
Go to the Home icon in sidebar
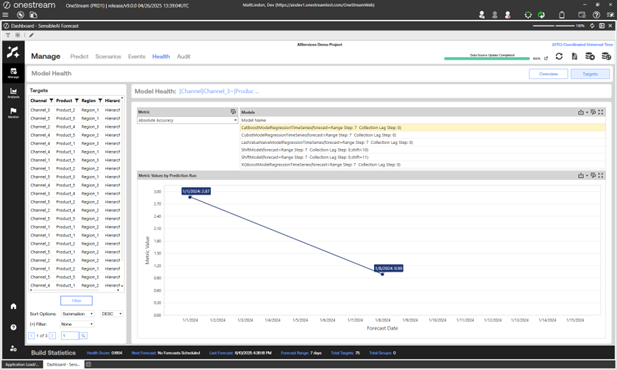(x=13, y=306)
